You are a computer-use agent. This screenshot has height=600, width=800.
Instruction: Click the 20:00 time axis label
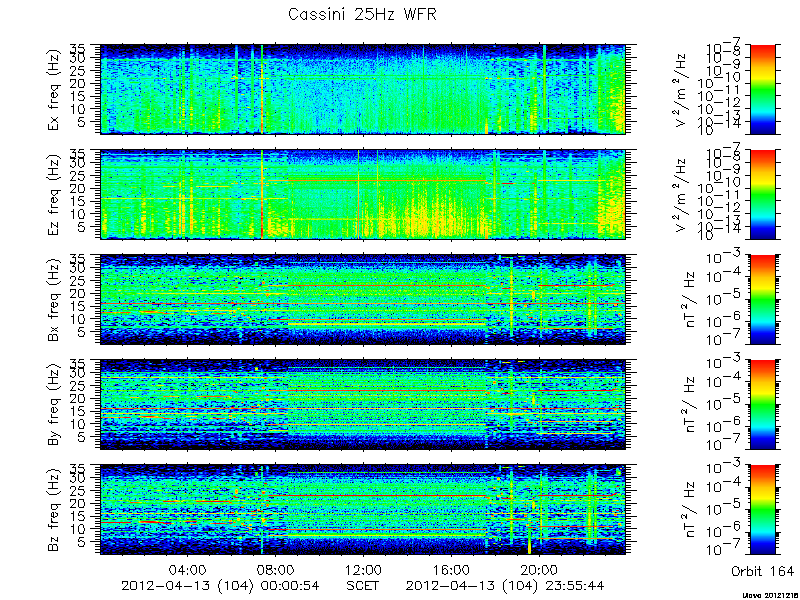coord(539,569)
